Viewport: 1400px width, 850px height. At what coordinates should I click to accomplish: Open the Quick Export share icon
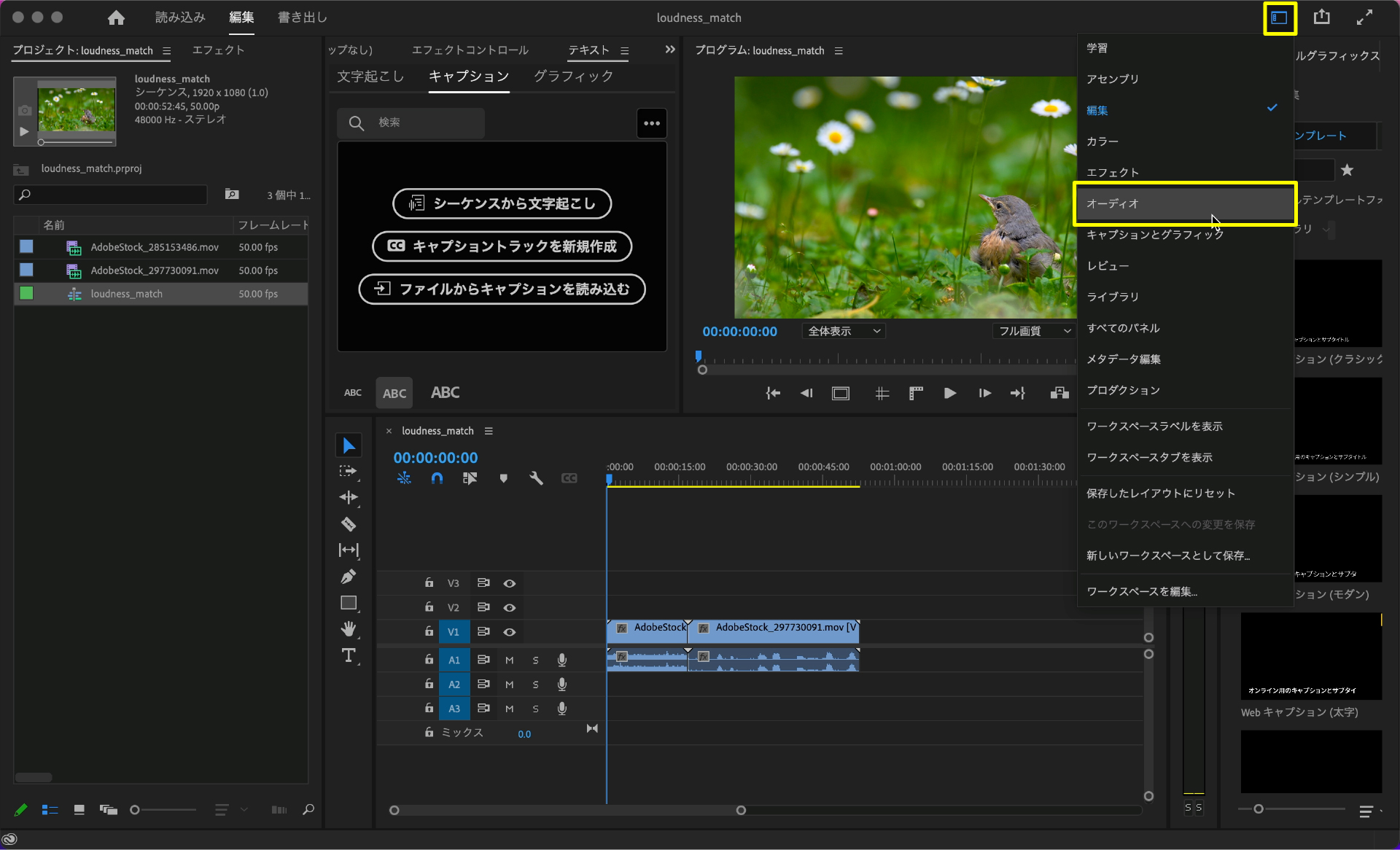tap(1321, 17)
